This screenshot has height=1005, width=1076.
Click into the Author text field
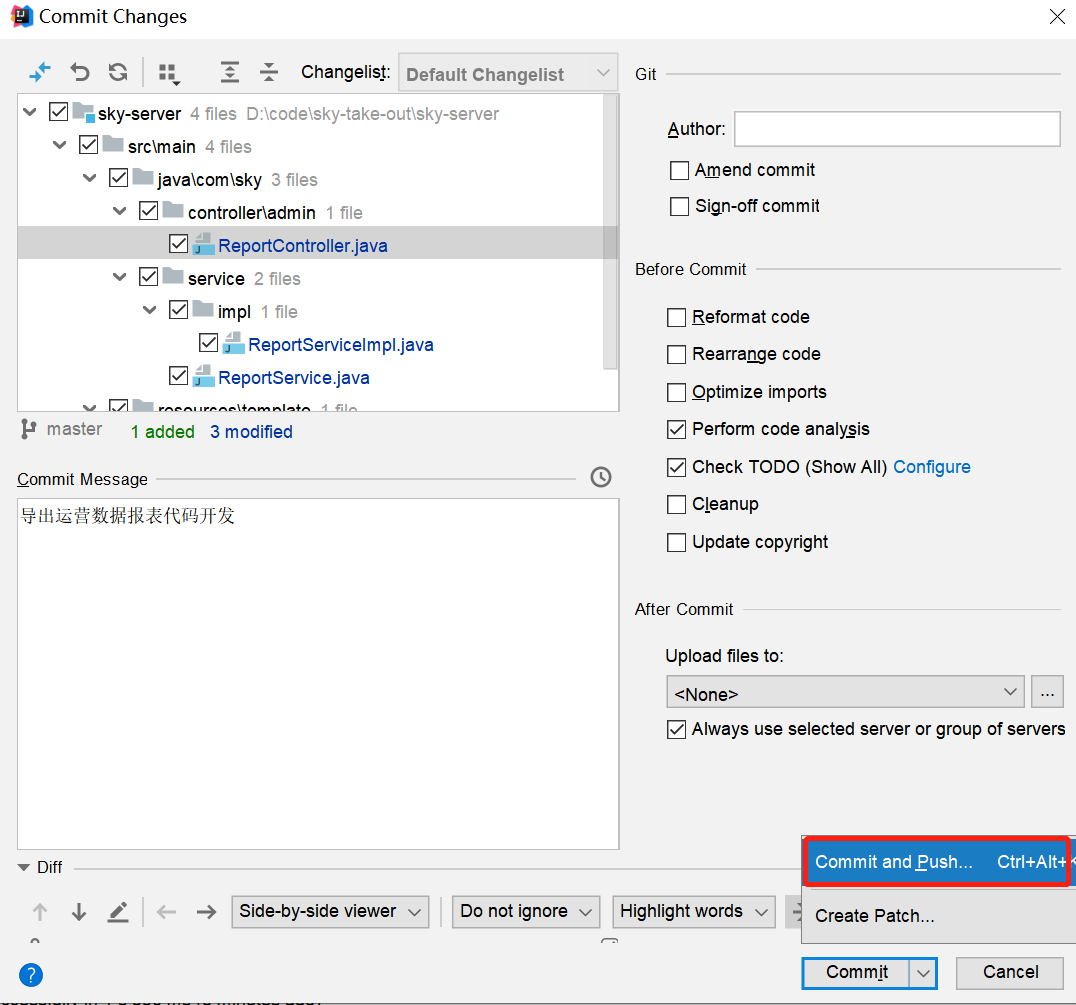tap(896, 129)
